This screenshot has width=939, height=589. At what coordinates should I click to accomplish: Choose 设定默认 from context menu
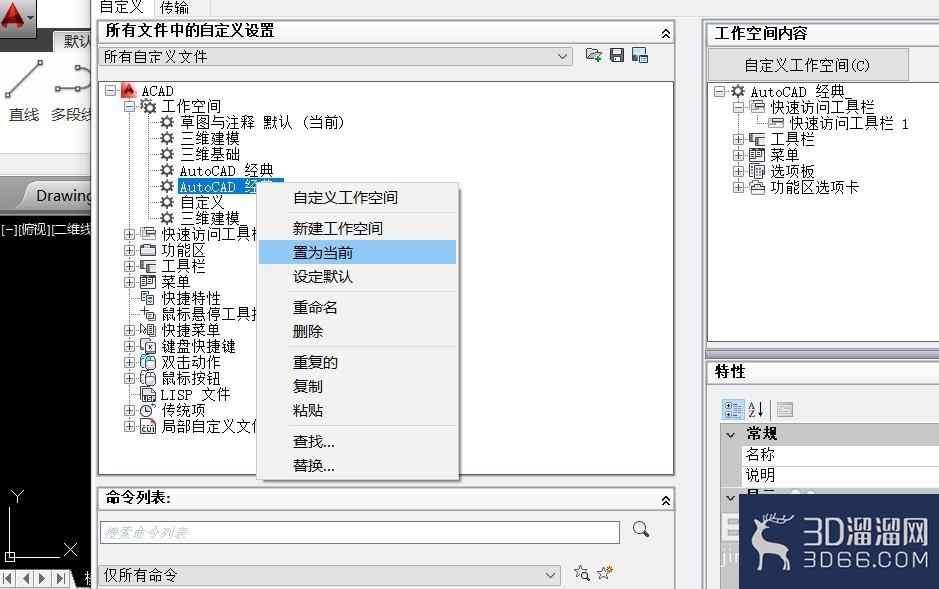pyautogui.click(x=358, y=277)
